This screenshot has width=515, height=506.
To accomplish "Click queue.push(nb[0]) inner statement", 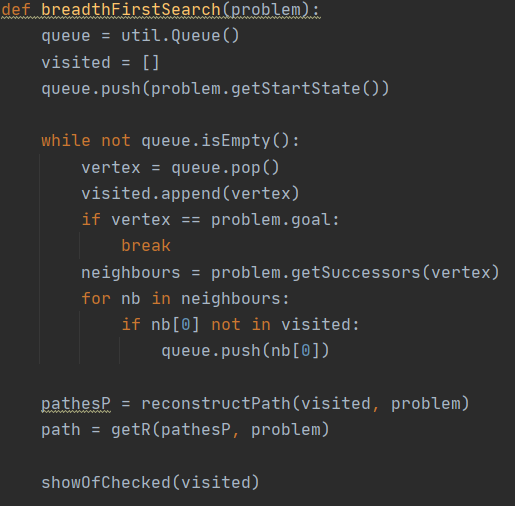I will click(x=245, y=351).
